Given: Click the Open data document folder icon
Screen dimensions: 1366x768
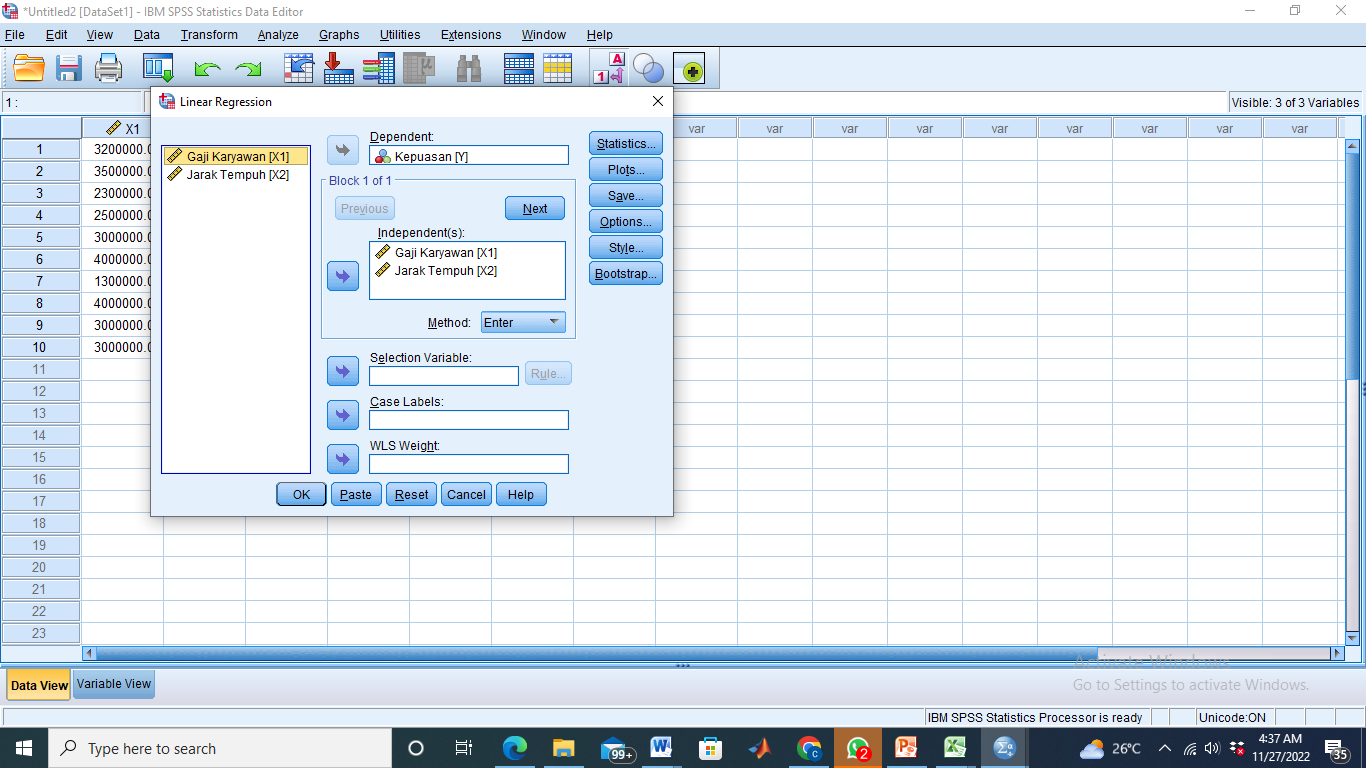Looking at the screenshot, I should pos(29,68).
